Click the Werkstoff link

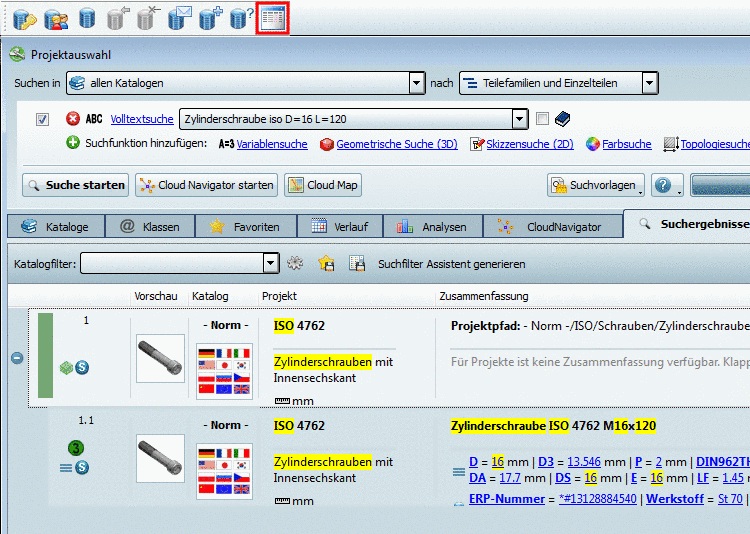click(x=675, y=499)
